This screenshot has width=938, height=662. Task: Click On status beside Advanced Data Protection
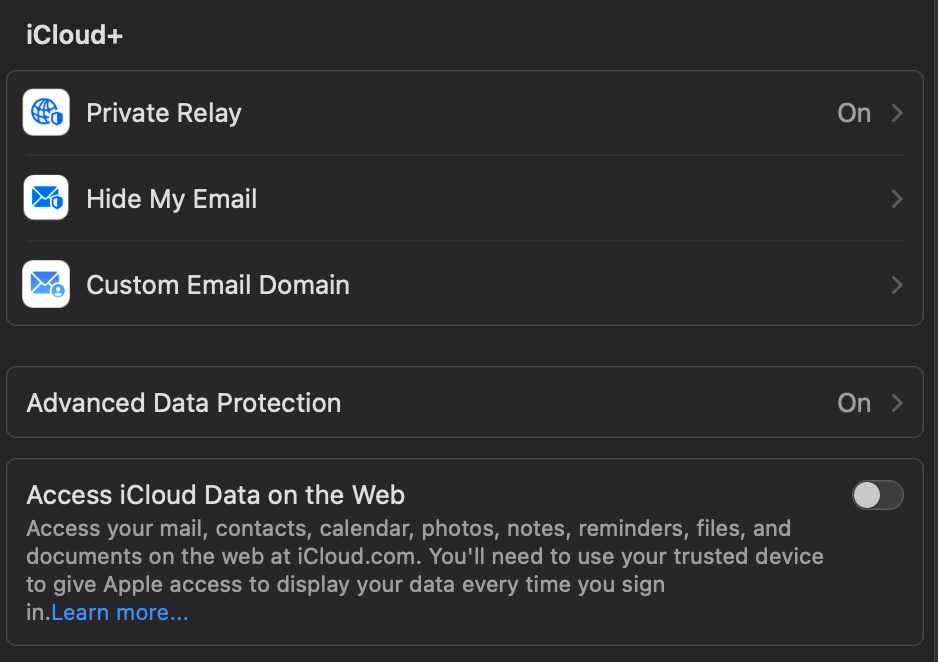(854, 403)
